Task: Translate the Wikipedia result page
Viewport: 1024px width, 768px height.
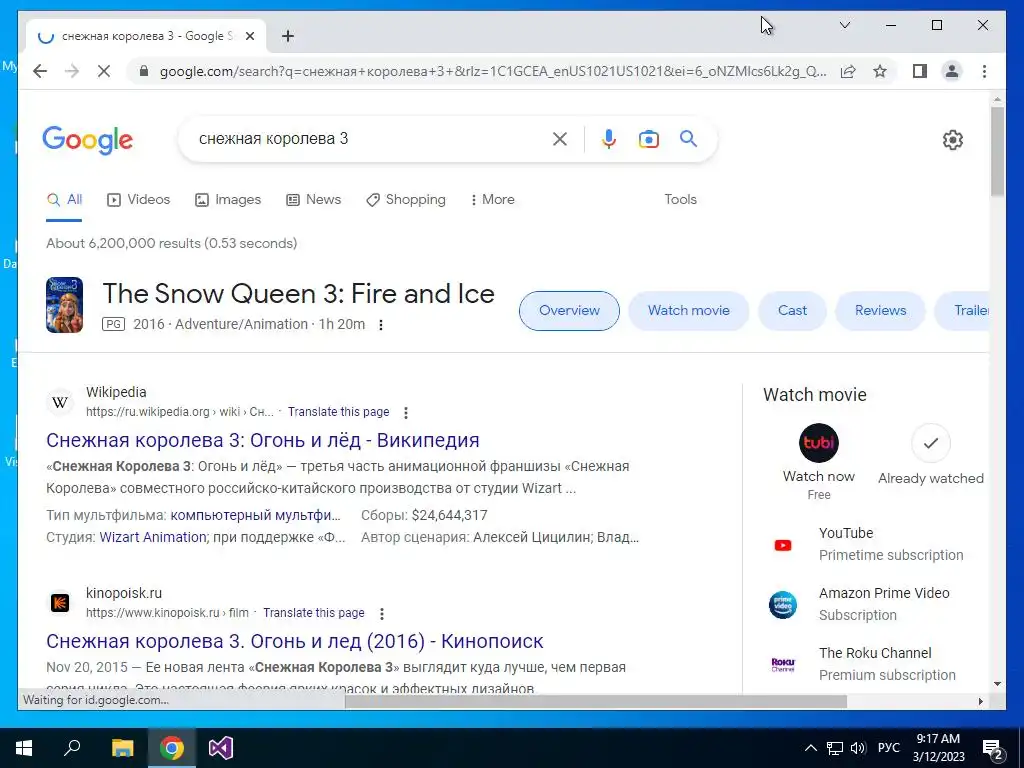Action: [x=338, y=412]
